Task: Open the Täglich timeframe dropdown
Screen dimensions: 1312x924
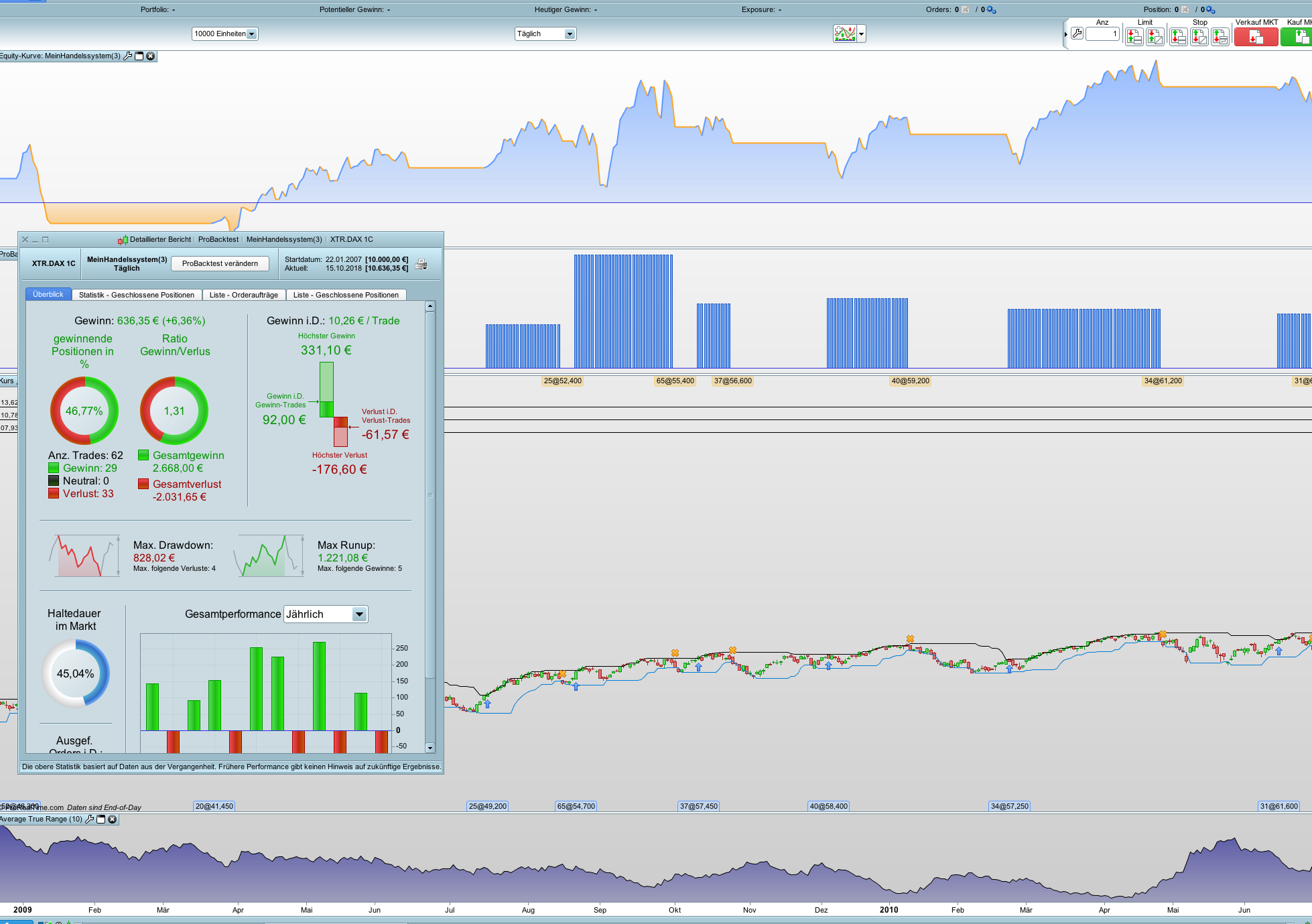Action: coord(570,34)
